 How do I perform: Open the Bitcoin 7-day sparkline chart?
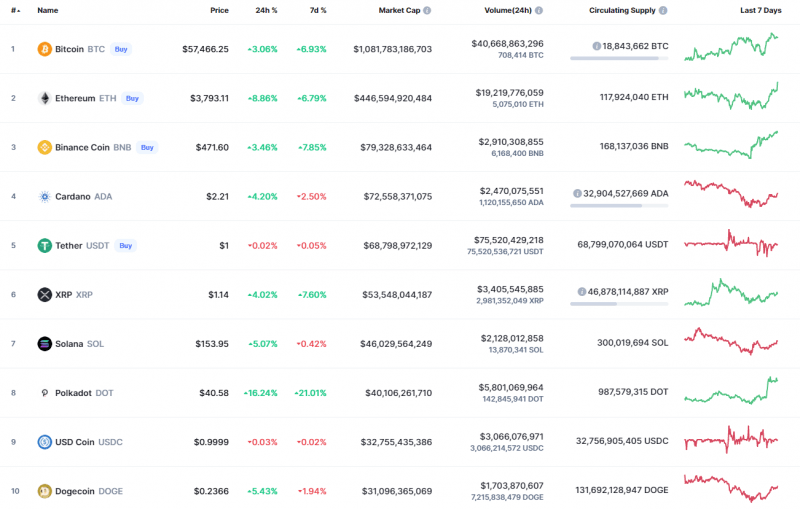click(732, 49)
